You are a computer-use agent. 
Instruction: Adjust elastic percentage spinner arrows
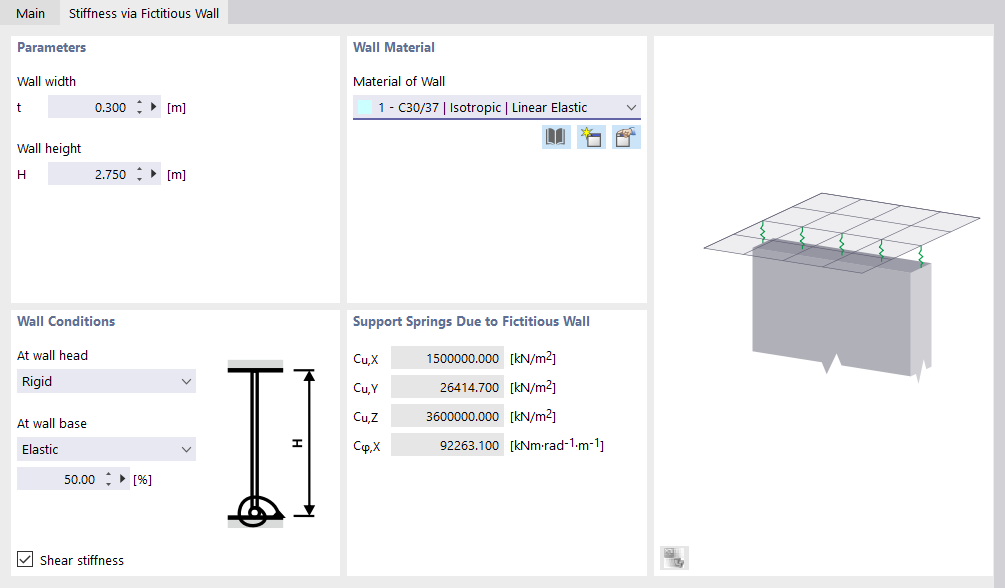tap(108, 479)
